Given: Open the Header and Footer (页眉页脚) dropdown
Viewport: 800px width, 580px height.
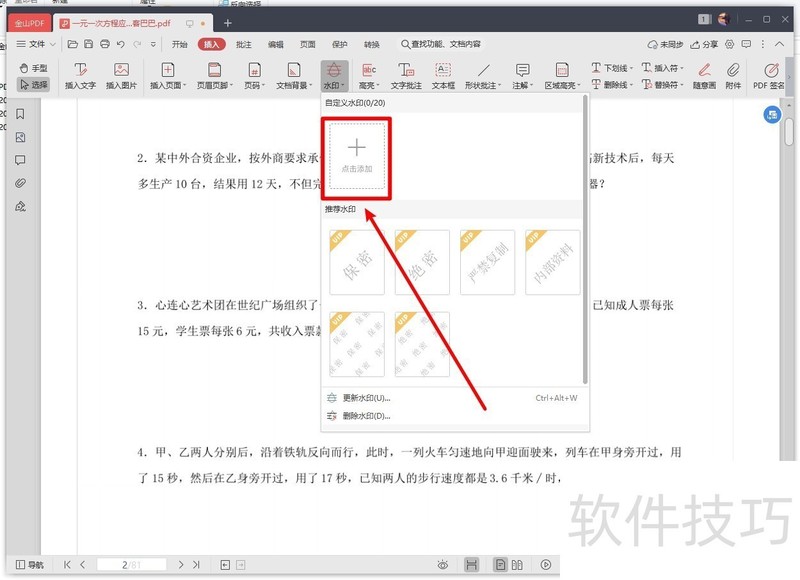Looking at the screenshot, I should (215, 75).
